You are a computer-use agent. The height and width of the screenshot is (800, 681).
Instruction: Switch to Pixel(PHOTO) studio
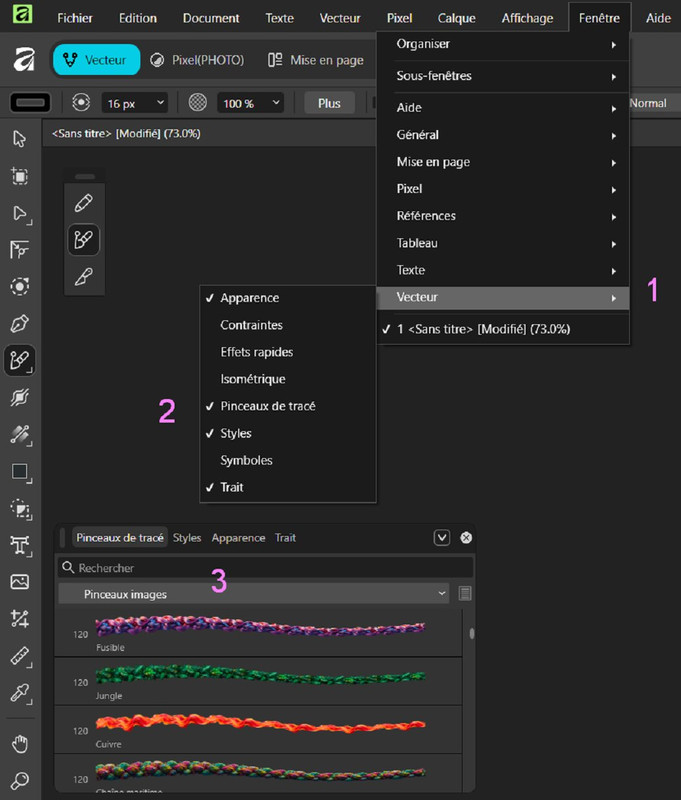[197, 60]
